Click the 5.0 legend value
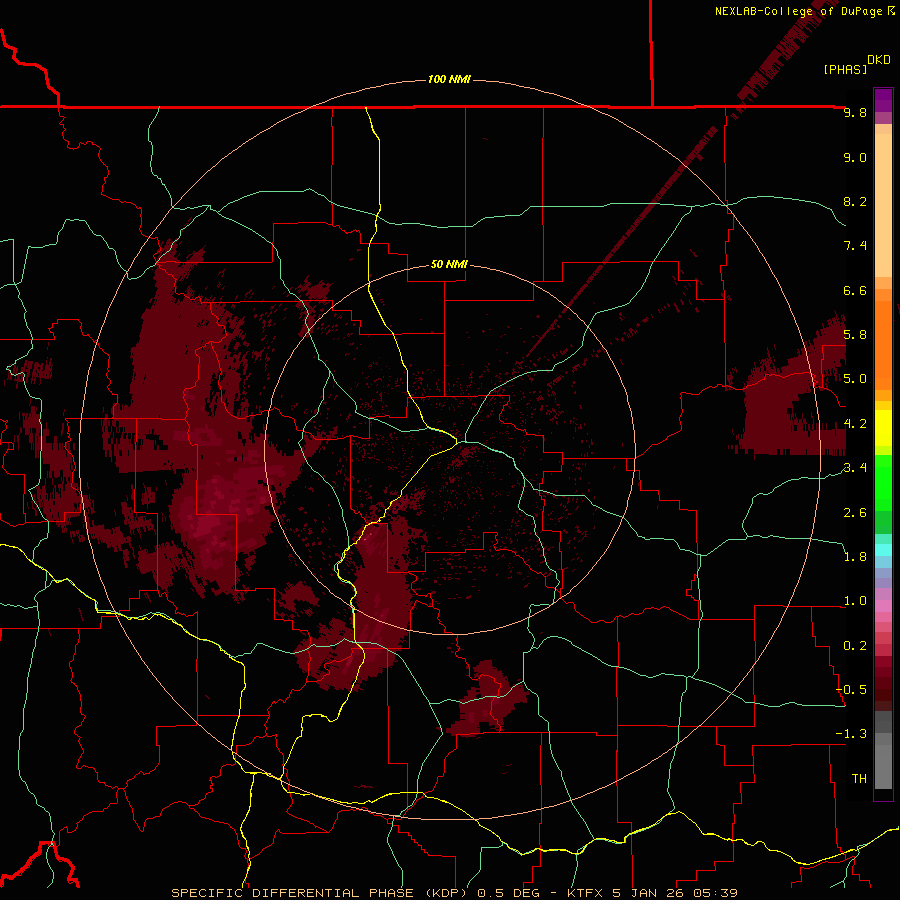Screen dimensions: 900x900 click(x=855, y=379)
